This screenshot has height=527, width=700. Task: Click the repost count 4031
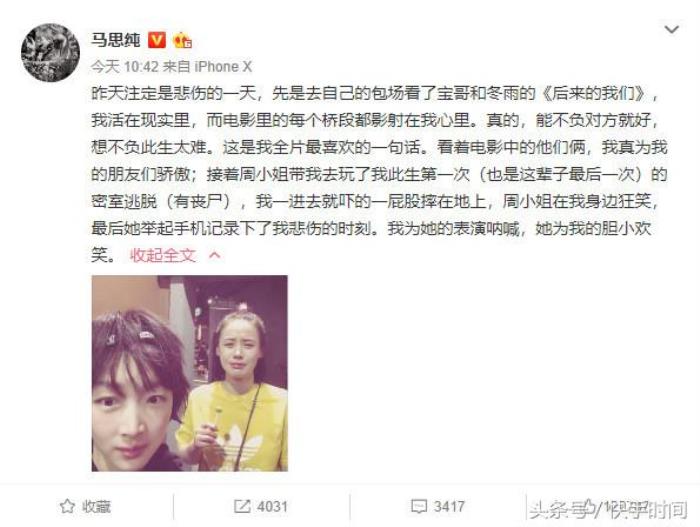point(272,506)
